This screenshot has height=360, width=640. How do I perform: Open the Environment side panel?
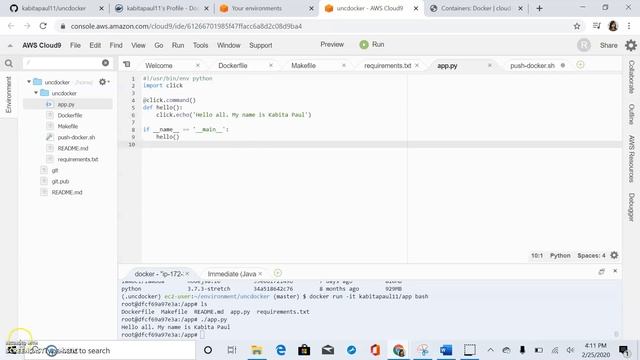click(9, 94)
